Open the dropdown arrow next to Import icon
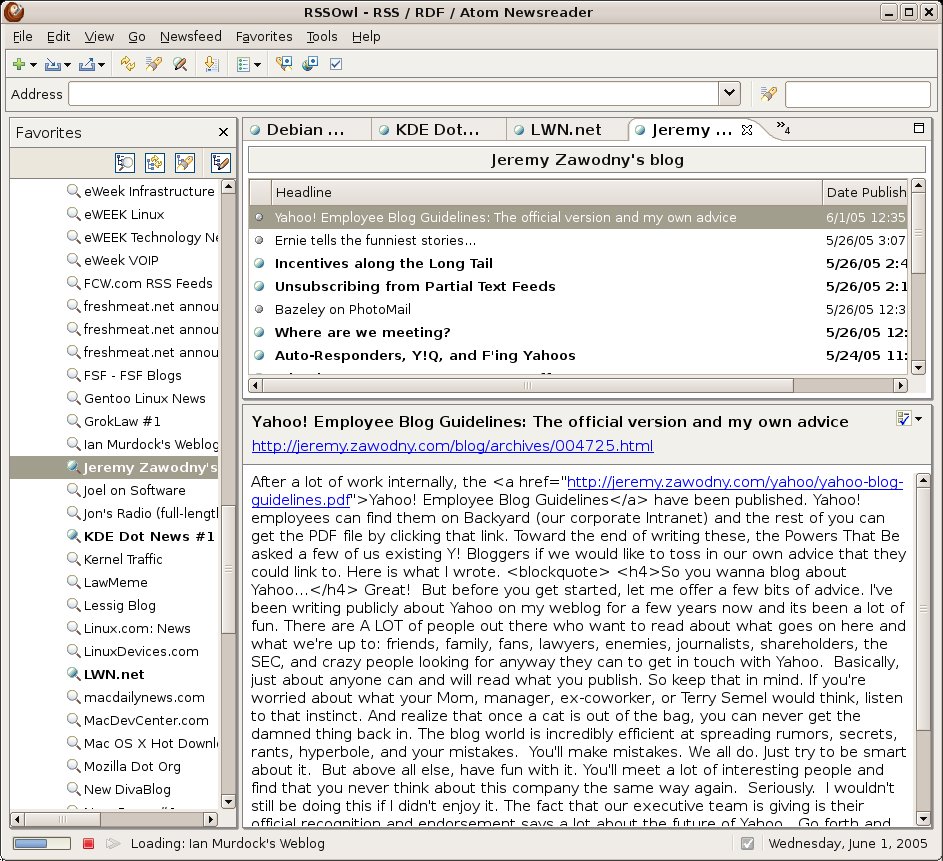This screenshot has height=861, width=943. pos(67,65)
